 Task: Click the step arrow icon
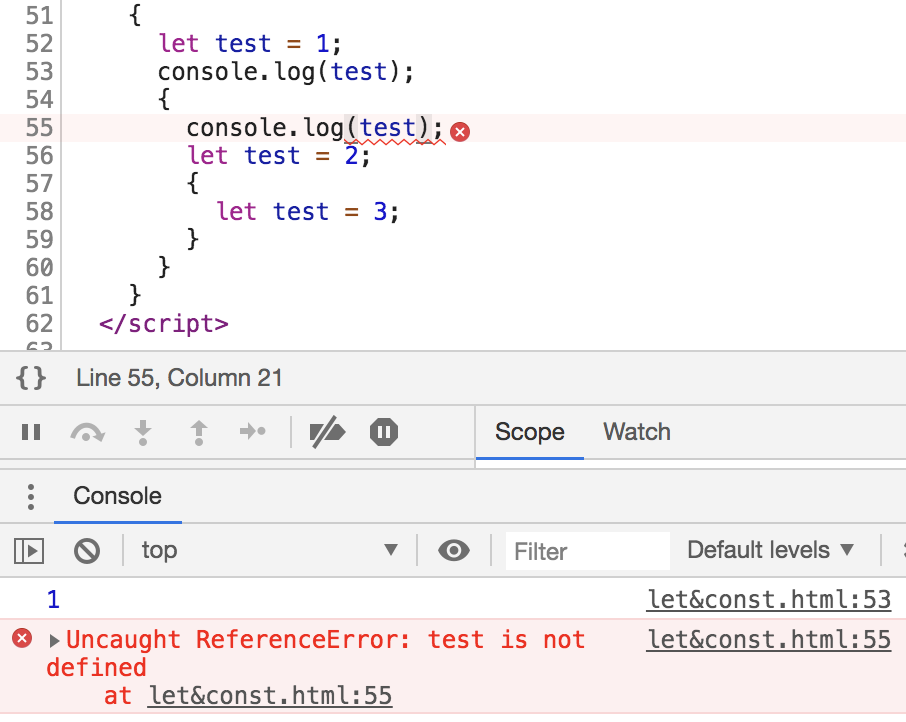[252, 432]
